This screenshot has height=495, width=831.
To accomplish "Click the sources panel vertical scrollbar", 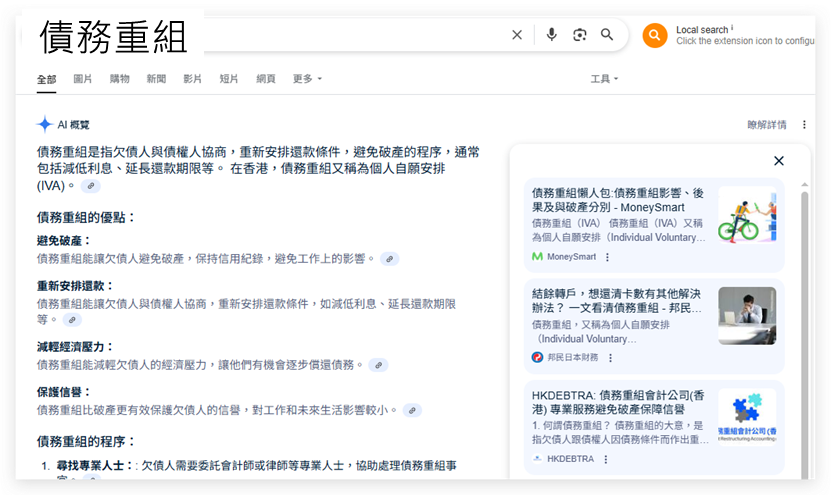I will [804, 300].
